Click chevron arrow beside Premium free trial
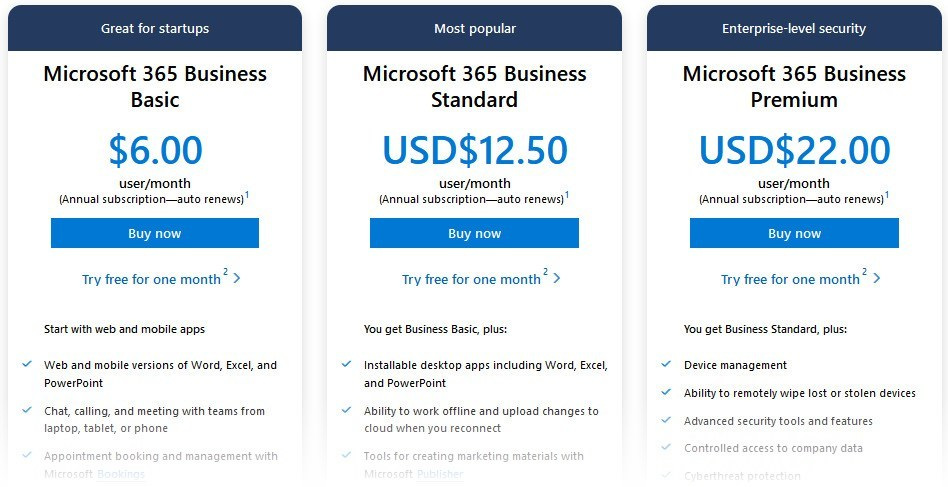The image size is (948, 487). (877, 278)
